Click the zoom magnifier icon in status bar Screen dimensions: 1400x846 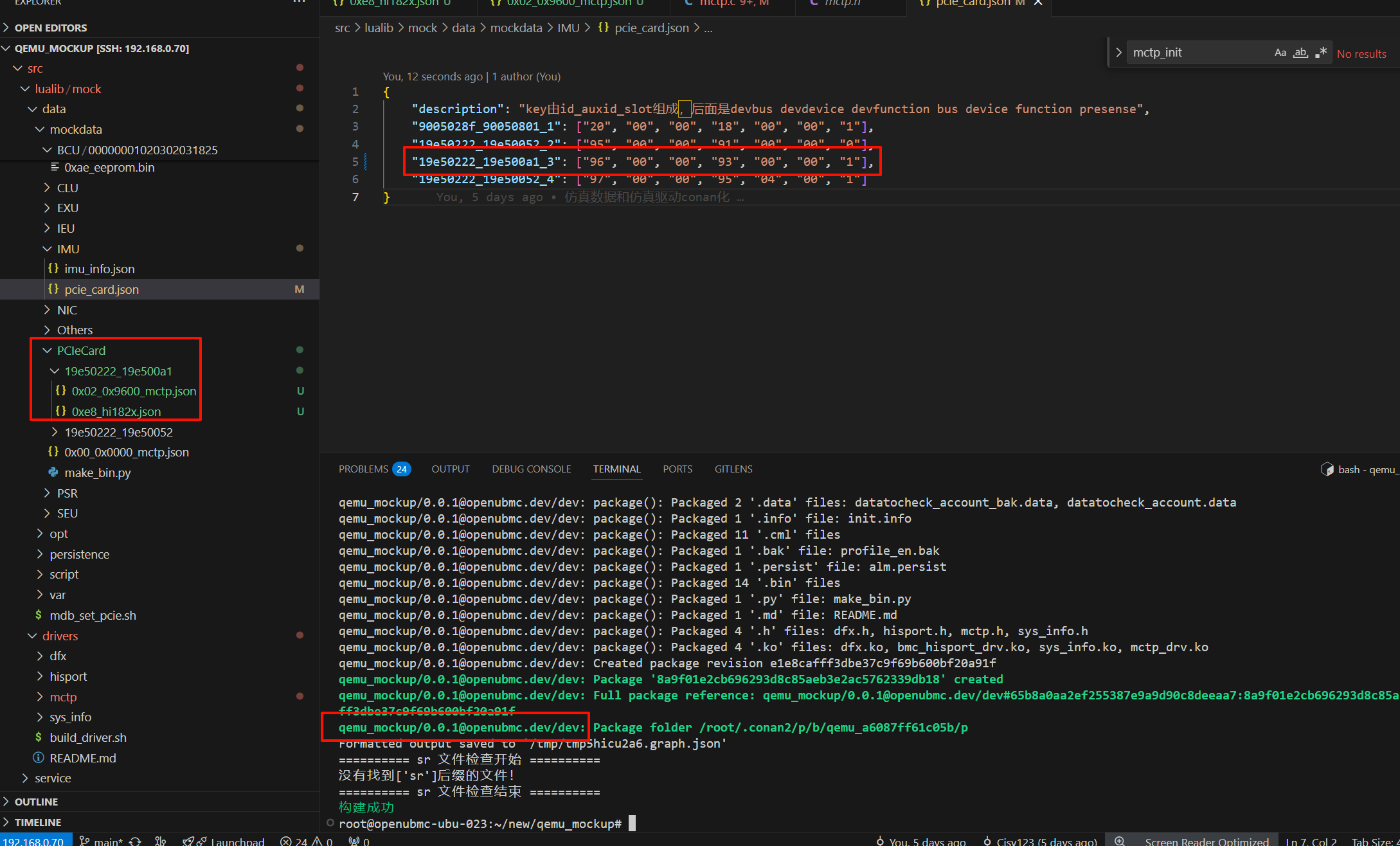(1119, 841)
